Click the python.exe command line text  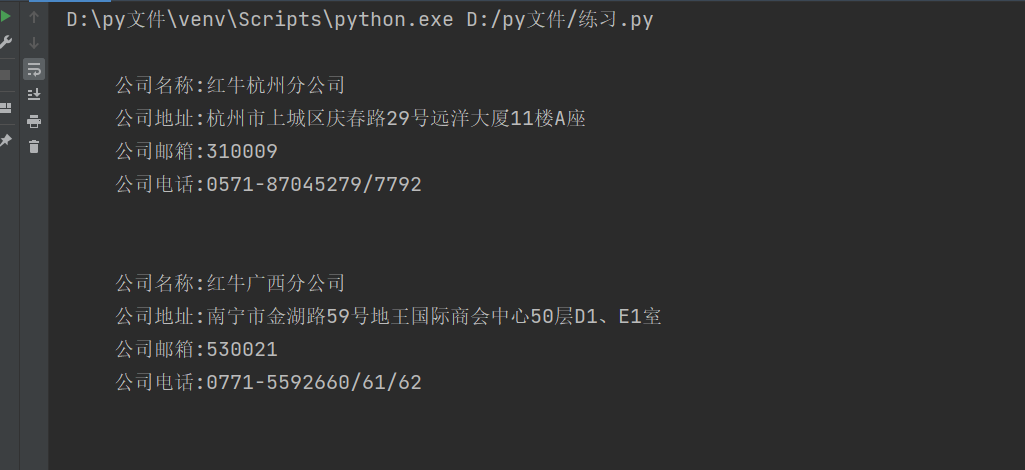359,19
